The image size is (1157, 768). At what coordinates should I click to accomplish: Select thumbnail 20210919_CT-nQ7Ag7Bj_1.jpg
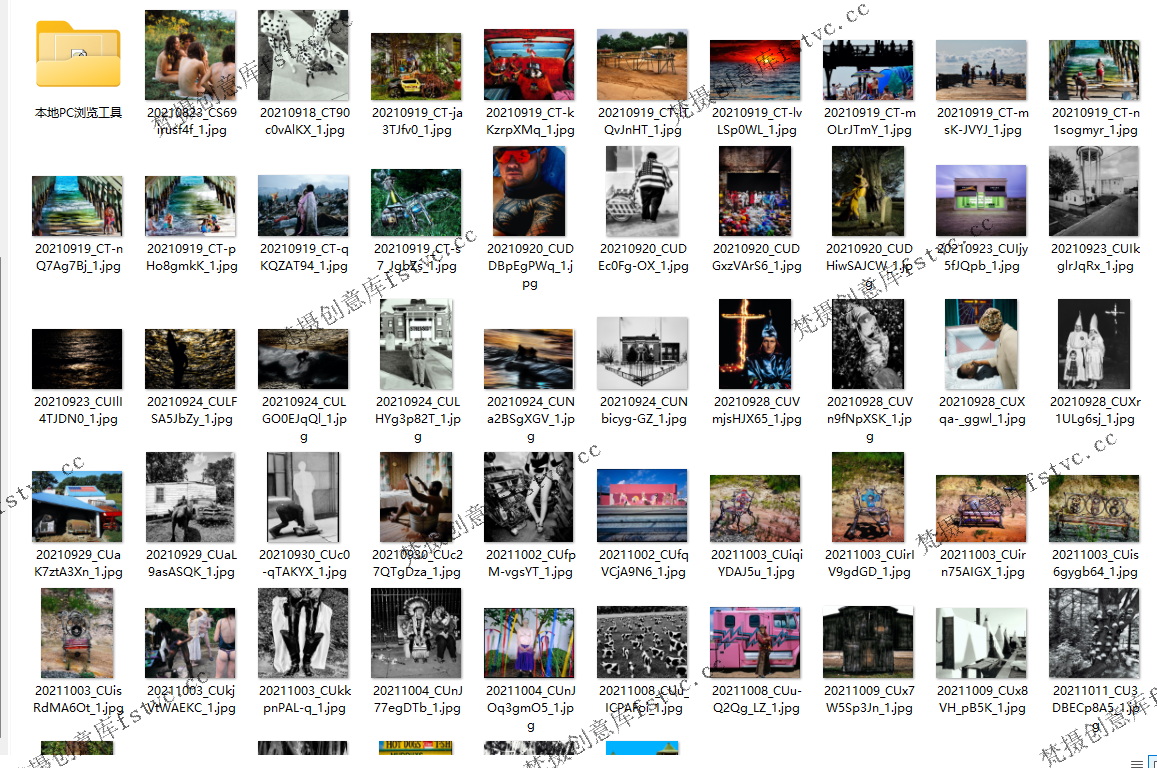tap(77, 206)
